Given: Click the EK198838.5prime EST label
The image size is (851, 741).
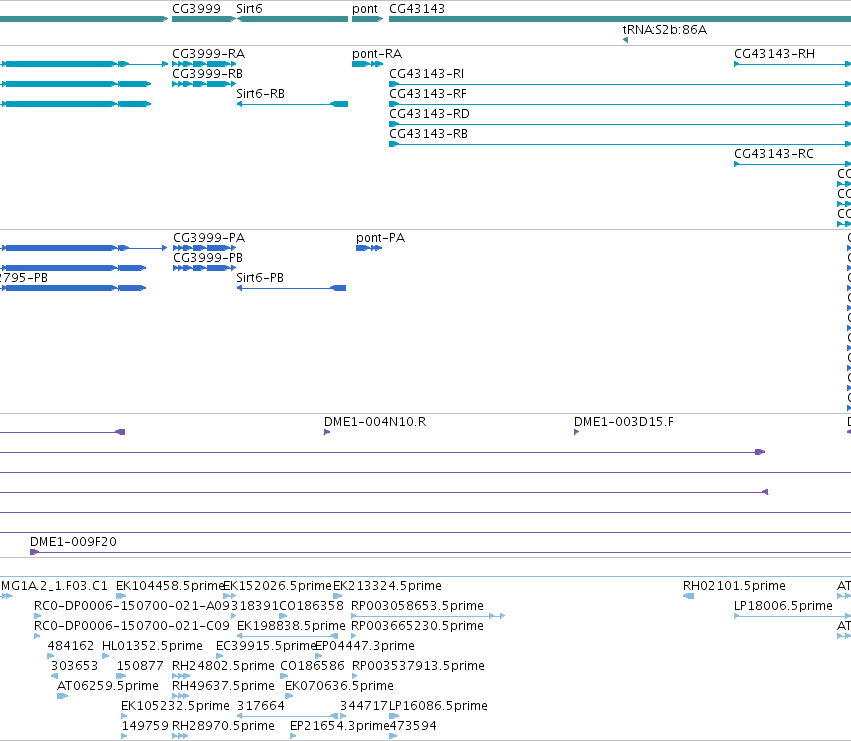Looking at the screenshot, I should coord(291,626).
